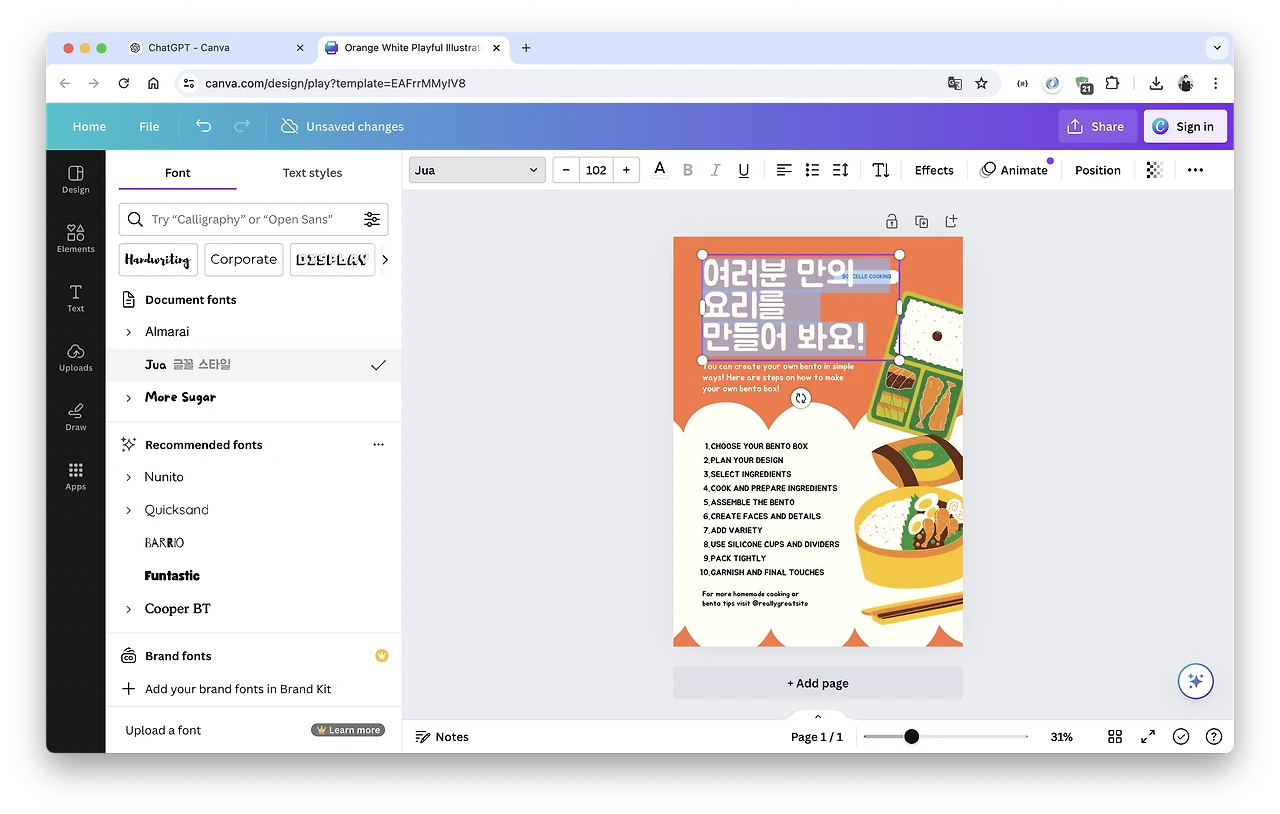Open the Home menu
Image resolution: width=1280 pixels, height=814 pixels.
point(89,127)
